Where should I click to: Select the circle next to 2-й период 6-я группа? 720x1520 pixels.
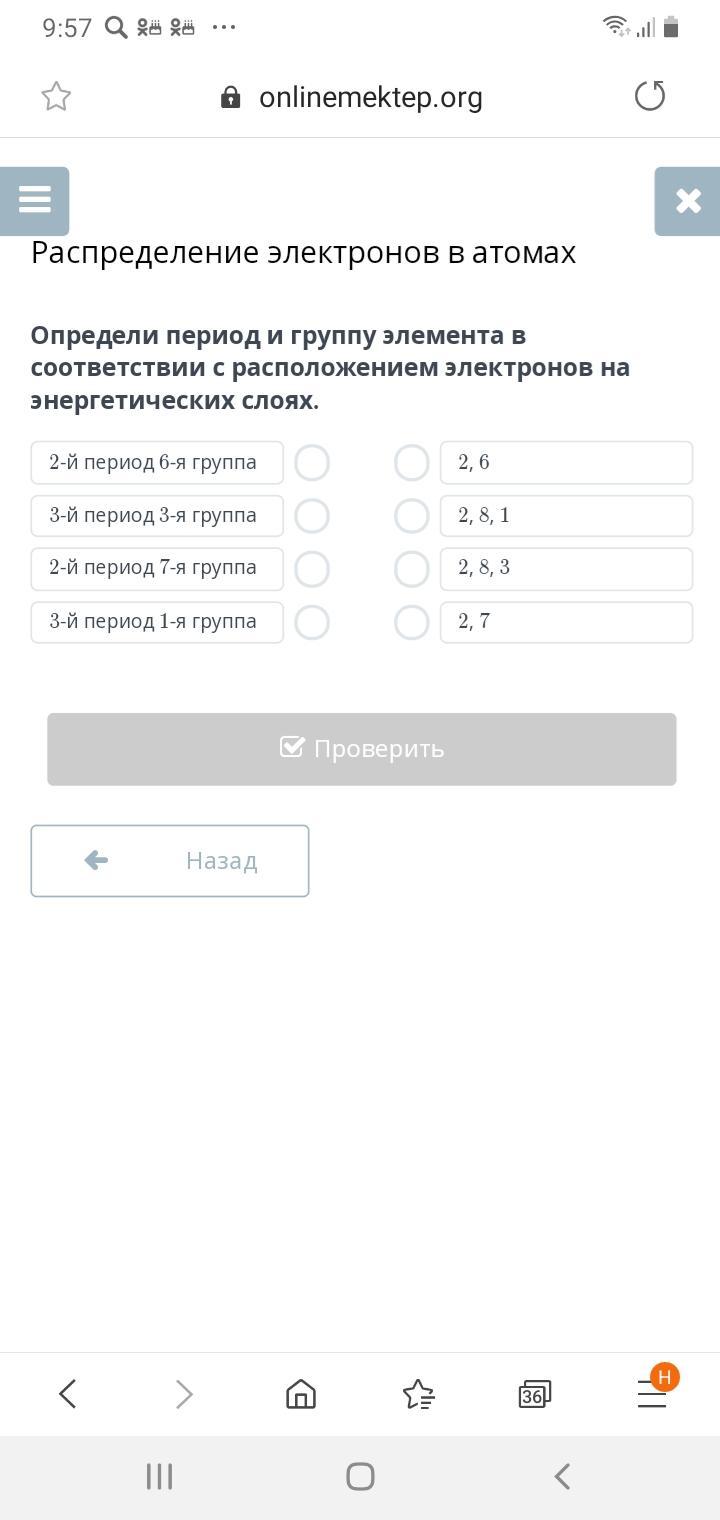(x=312, y=463)
